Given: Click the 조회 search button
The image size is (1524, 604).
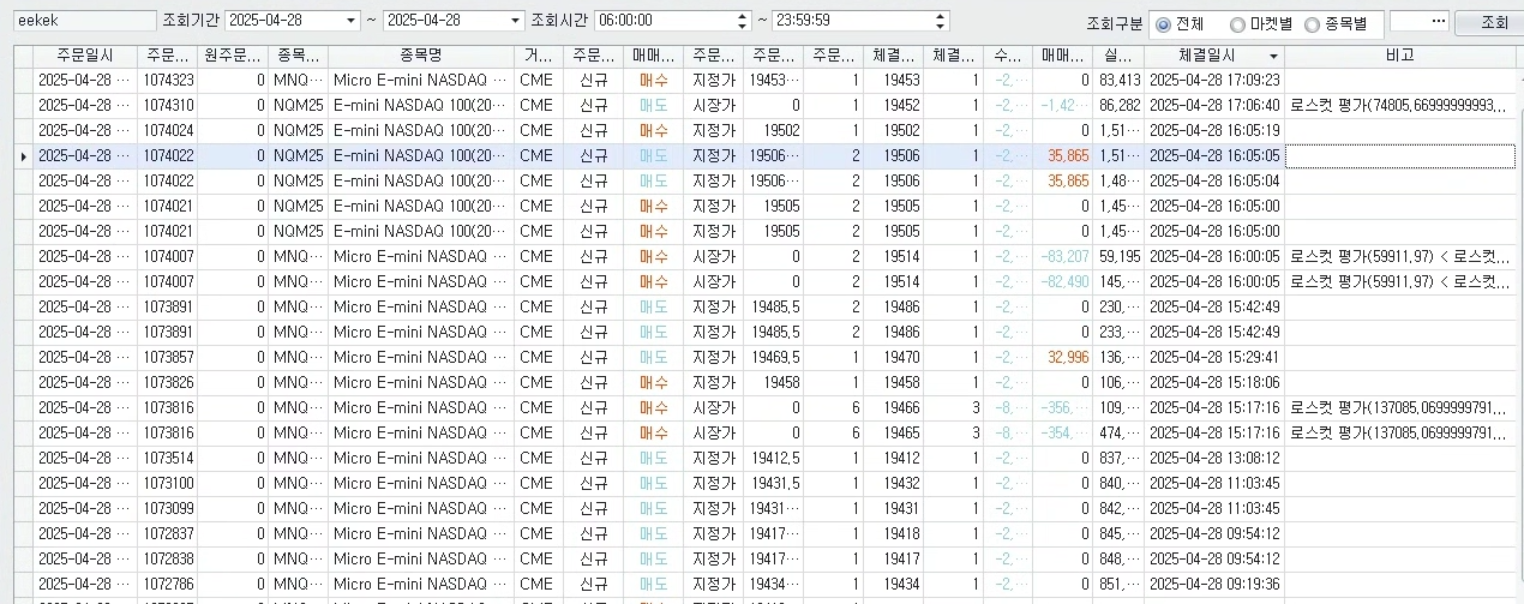Looking at the screenshot, I should 1493,22.
